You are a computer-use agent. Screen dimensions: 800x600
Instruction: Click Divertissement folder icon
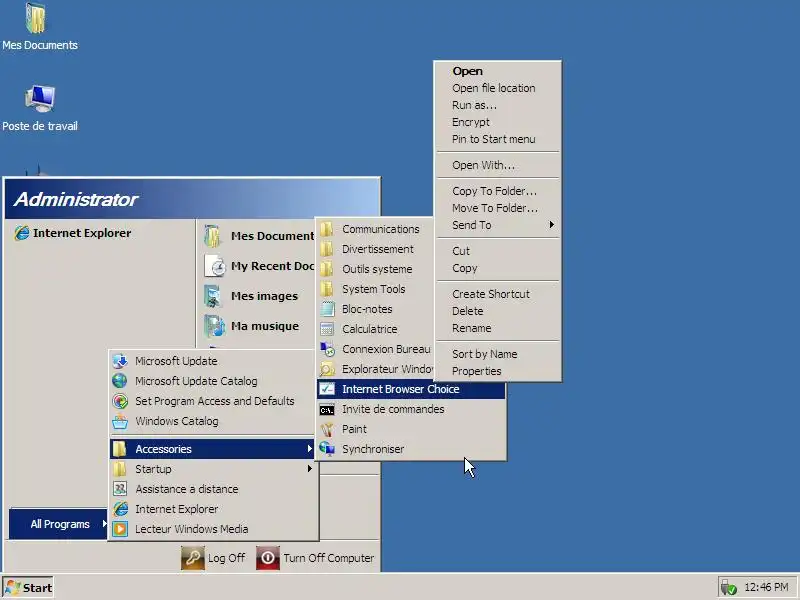coord(327,249)
